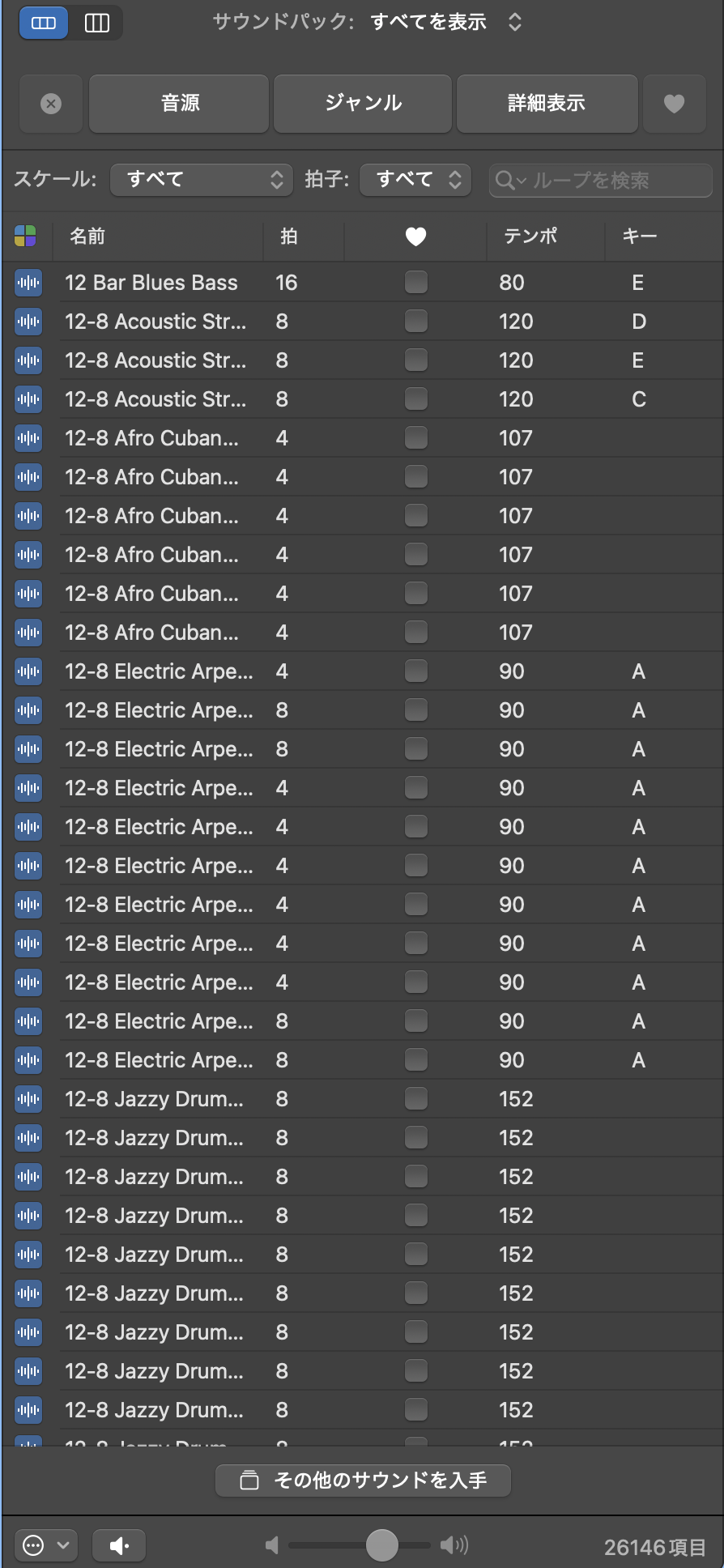Open スケール dropdown set to すべて
Image resolution: width=724 pixels, height=1568 pixels.
[x=201, y=180]
